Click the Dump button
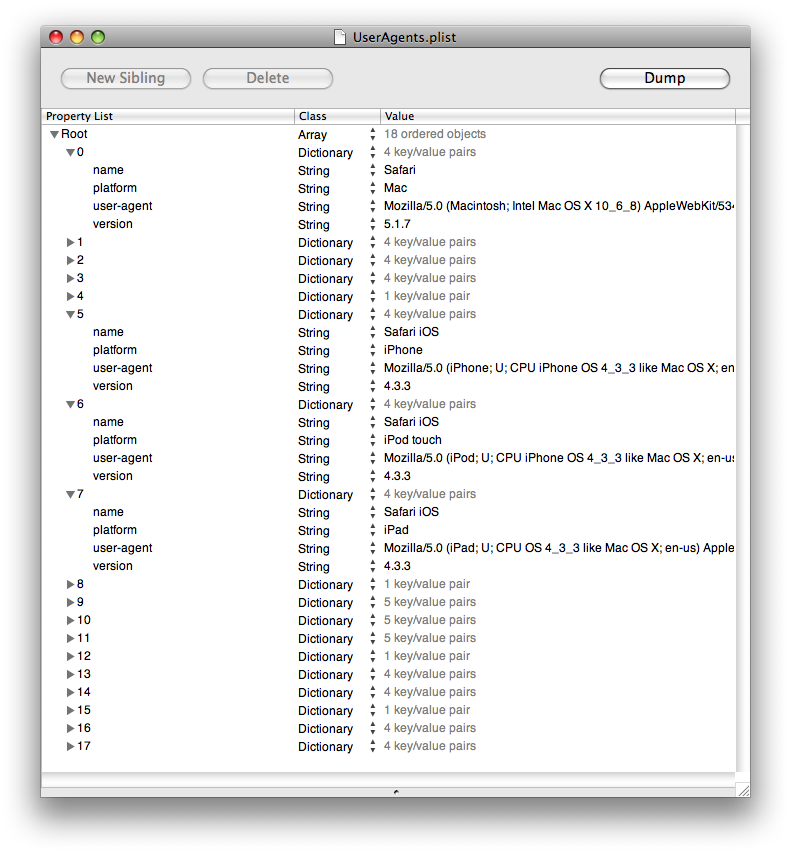 point(664,78)
